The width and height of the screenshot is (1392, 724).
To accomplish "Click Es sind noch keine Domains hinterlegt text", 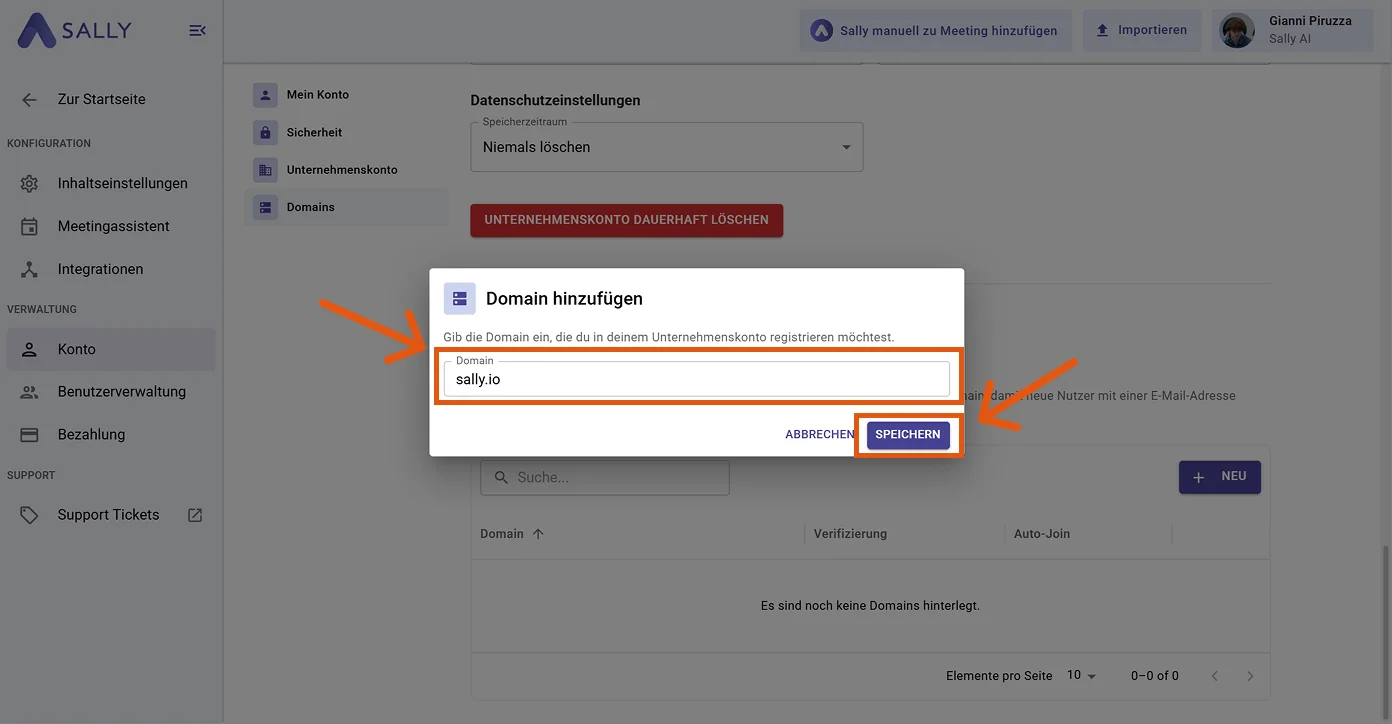I will pyautogui.click(x=870, y=606).
